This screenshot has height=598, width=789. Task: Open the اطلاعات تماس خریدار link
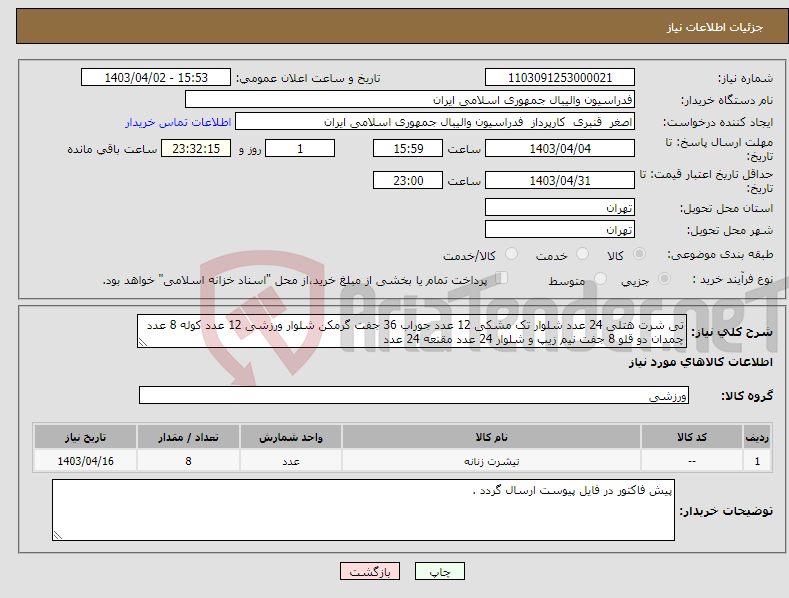click(x=178, y=122)
